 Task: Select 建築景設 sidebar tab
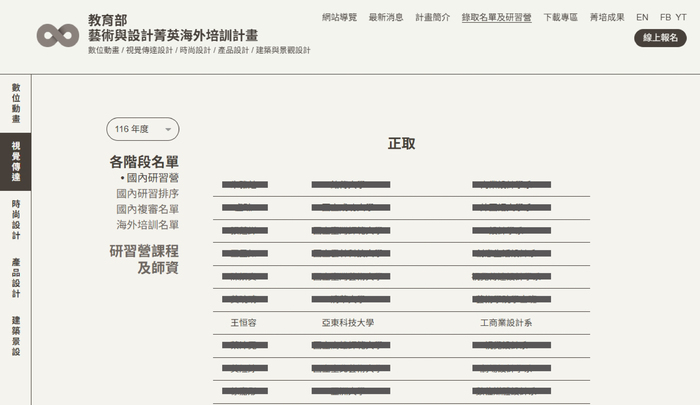[16, 336]
